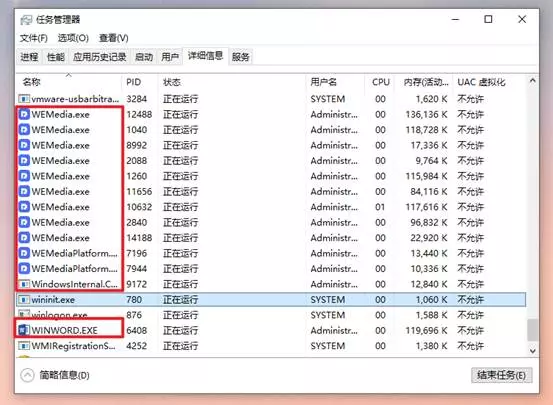Collapse to fewer details with 简略信息 arrow
This screenshot has width=553, height=405.
pyautogui.click(x=28, y=375)
